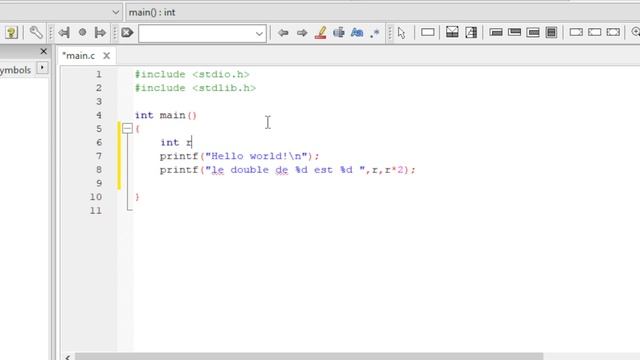Place cursor in 'int r' on line 6
Screen dimensions: 640x360
176,142
